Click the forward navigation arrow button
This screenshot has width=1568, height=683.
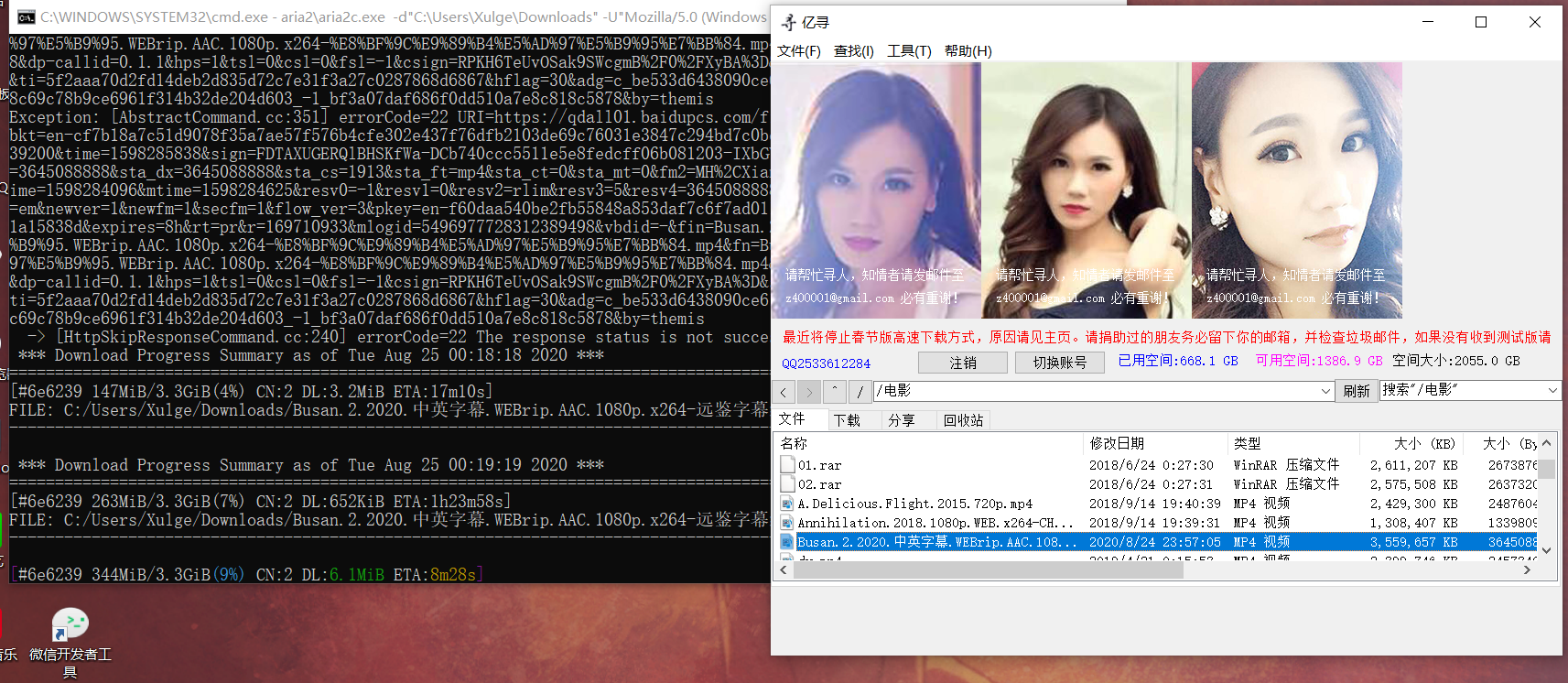tap(809, 392)
